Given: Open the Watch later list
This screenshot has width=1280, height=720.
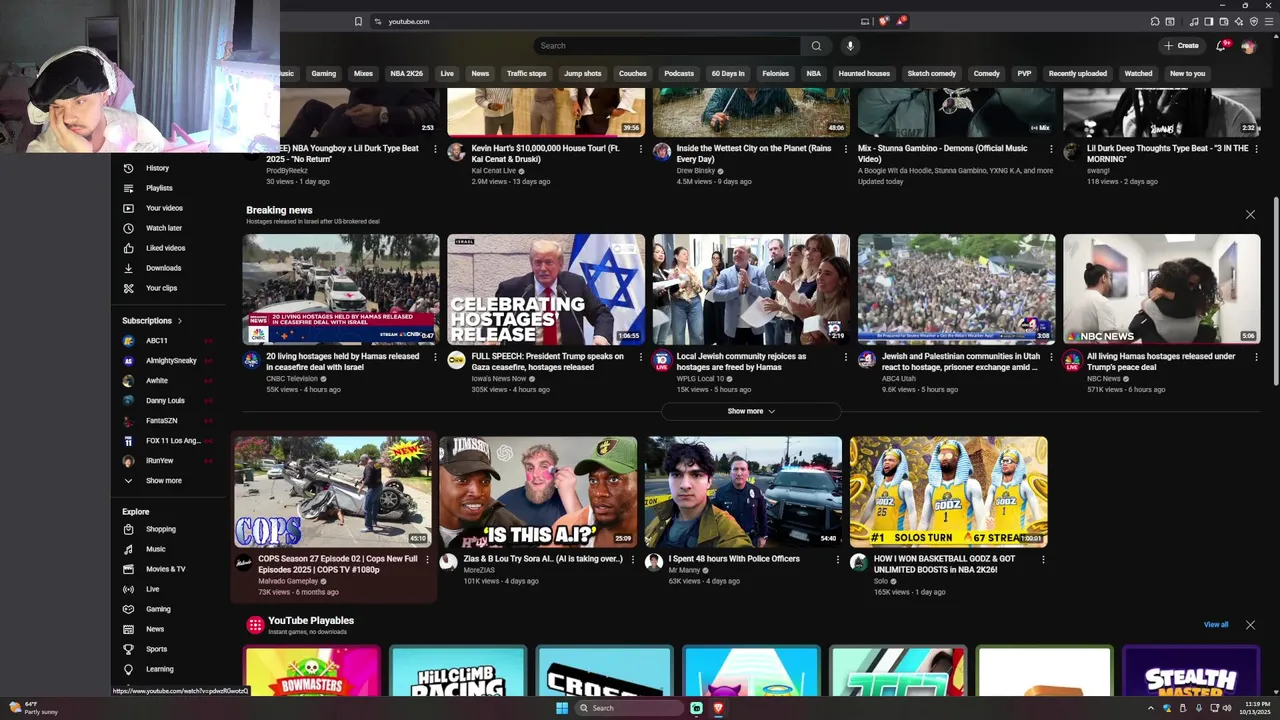Looking at the screenshot, I should [x=168, y=228].
